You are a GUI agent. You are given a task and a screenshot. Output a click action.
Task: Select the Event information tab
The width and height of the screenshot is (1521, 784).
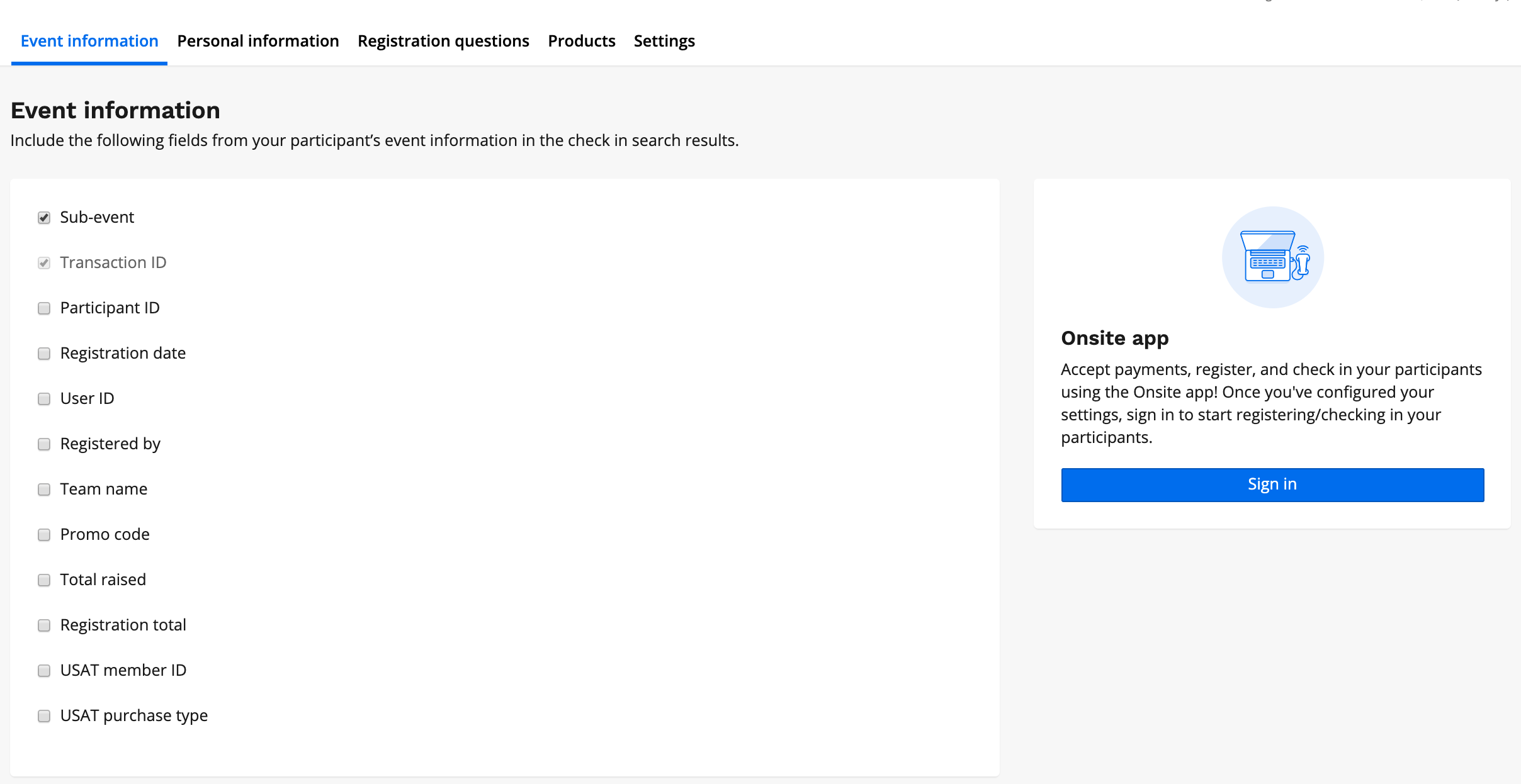[x=89, y=42]
